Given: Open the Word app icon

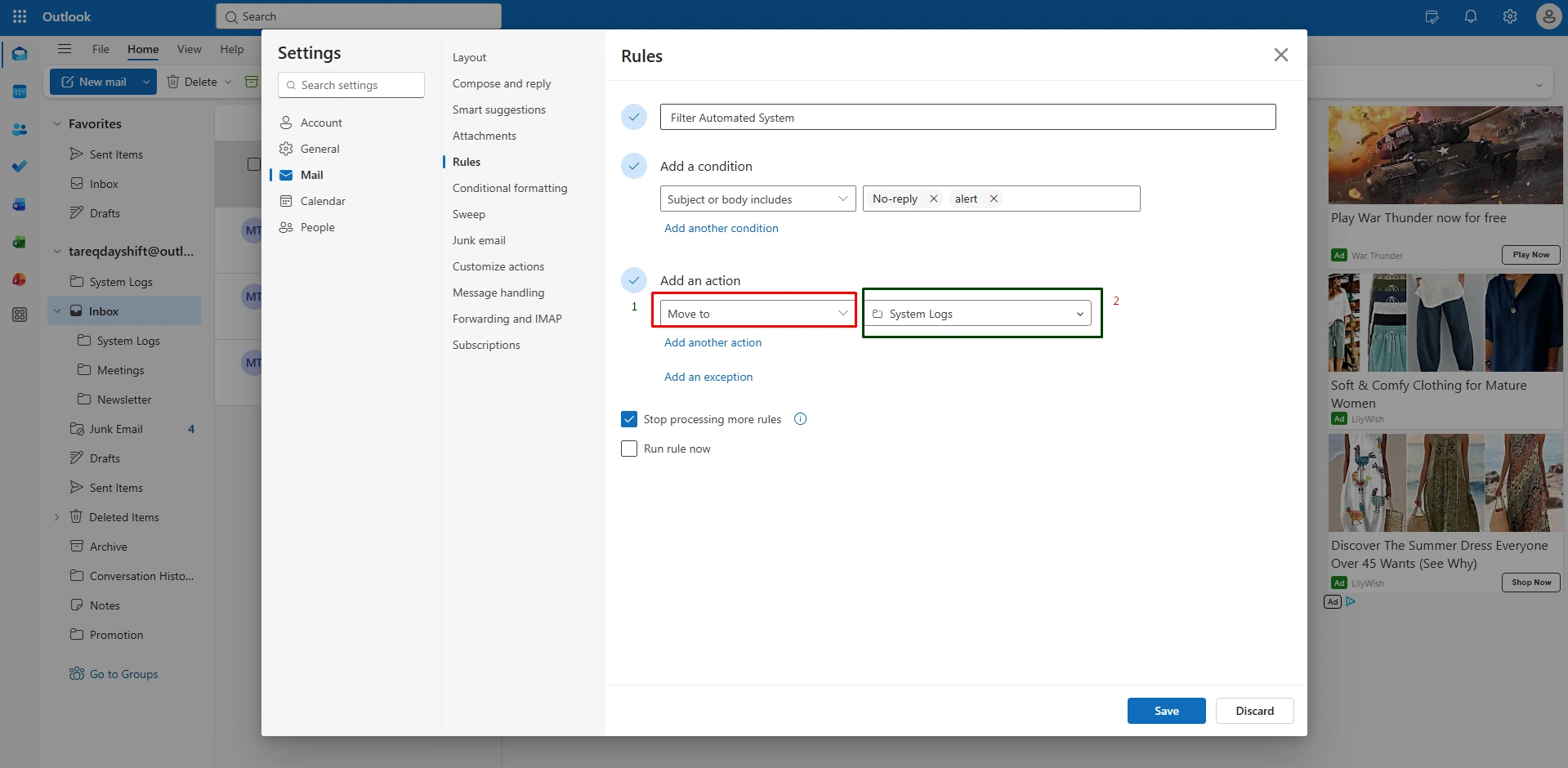Looking at the screenshot, I should click(20, 204).
